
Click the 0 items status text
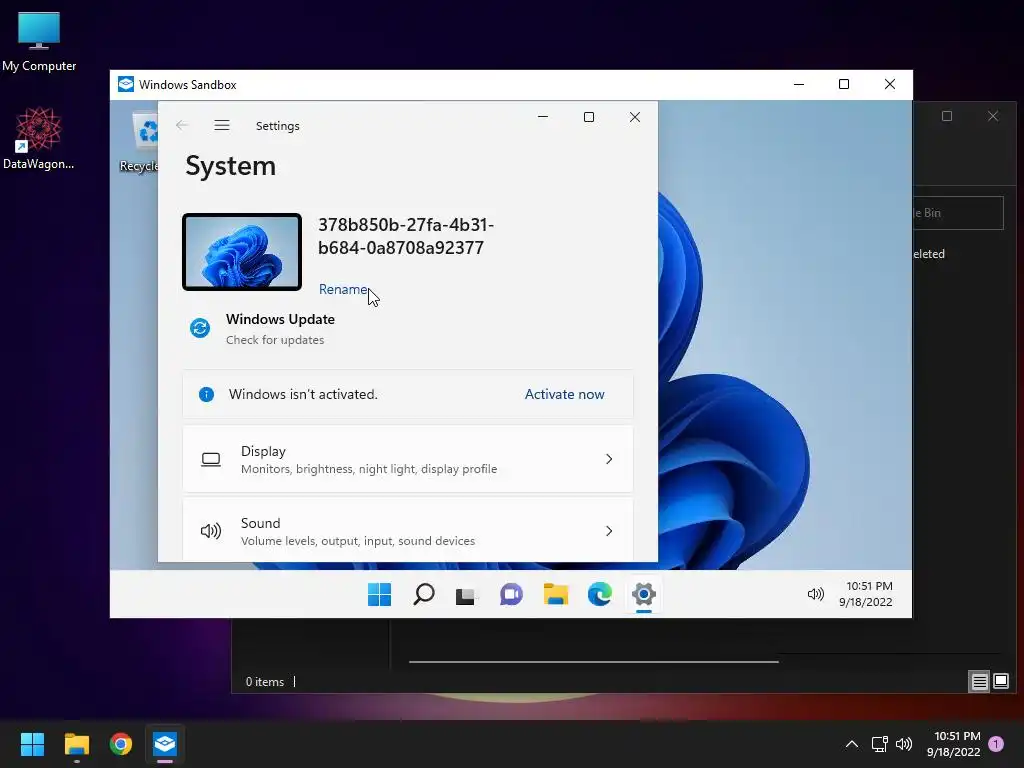point(264,682)
